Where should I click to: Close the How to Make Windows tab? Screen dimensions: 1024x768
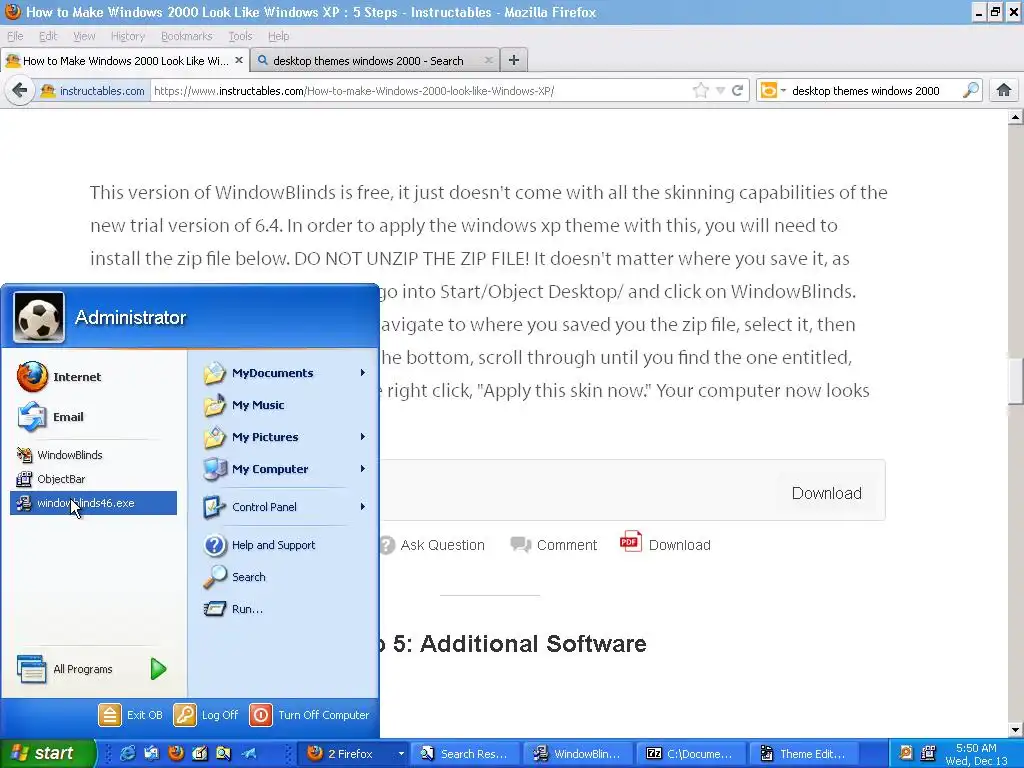[239, 60]
